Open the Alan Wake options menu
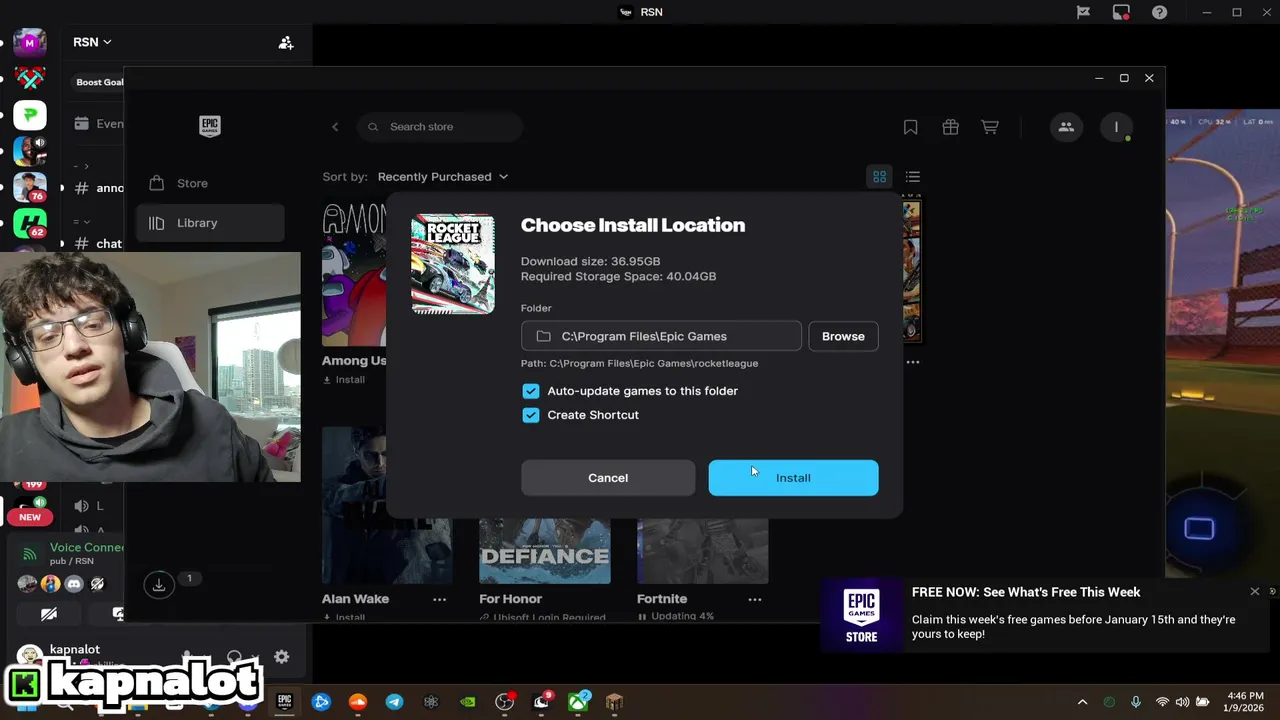1280x720 pixels. coord(439,599)
